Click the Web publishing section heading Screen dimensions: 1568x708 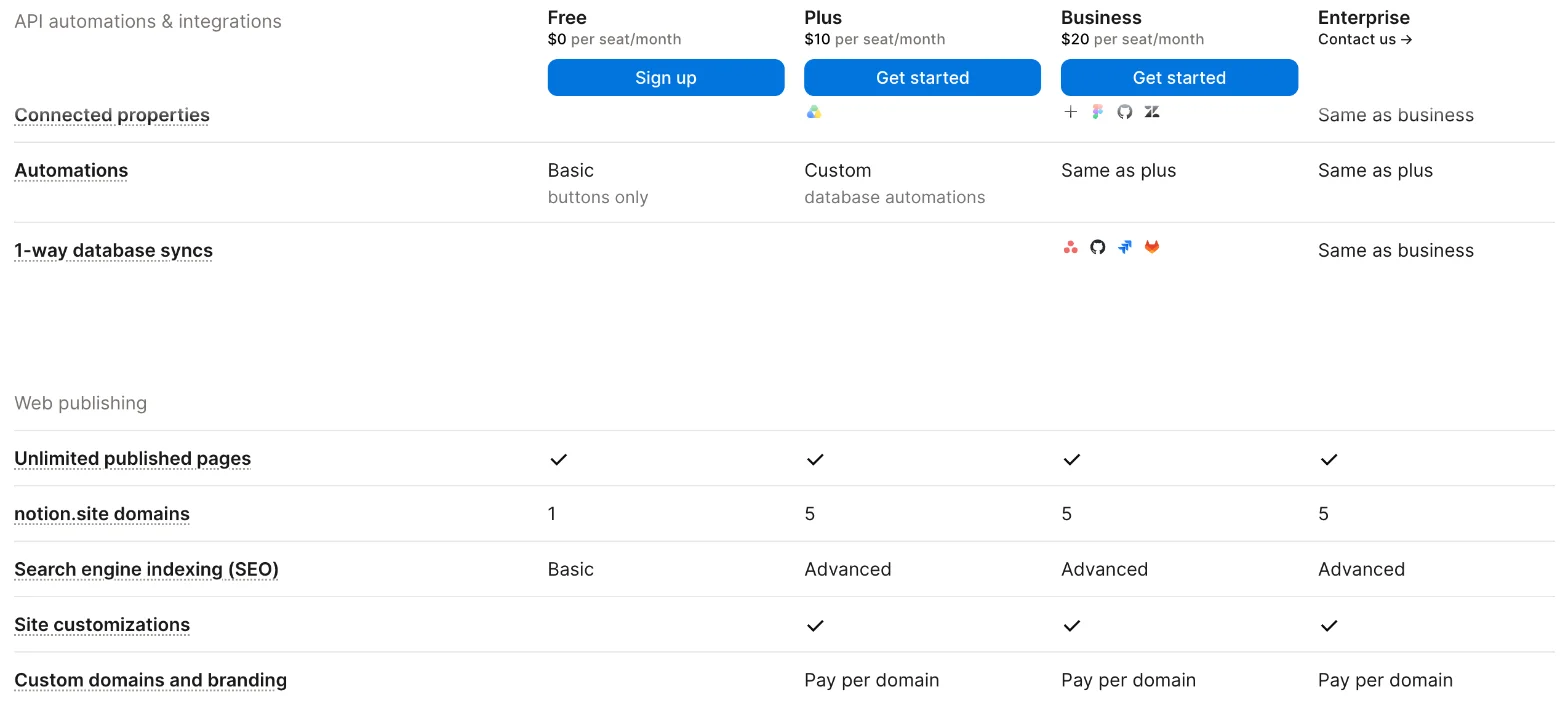click(80, 403)
